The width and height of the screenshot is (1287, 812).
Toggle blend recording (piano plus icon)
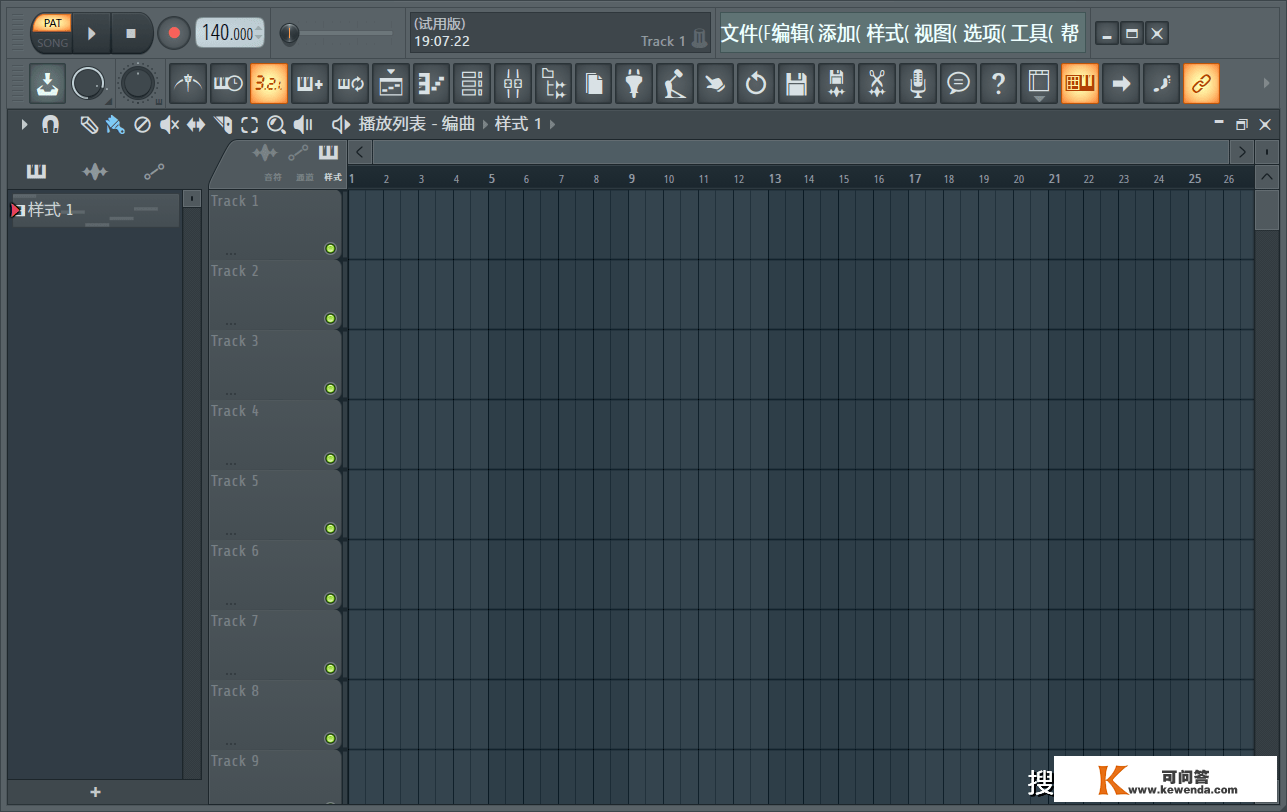point(310,84)
